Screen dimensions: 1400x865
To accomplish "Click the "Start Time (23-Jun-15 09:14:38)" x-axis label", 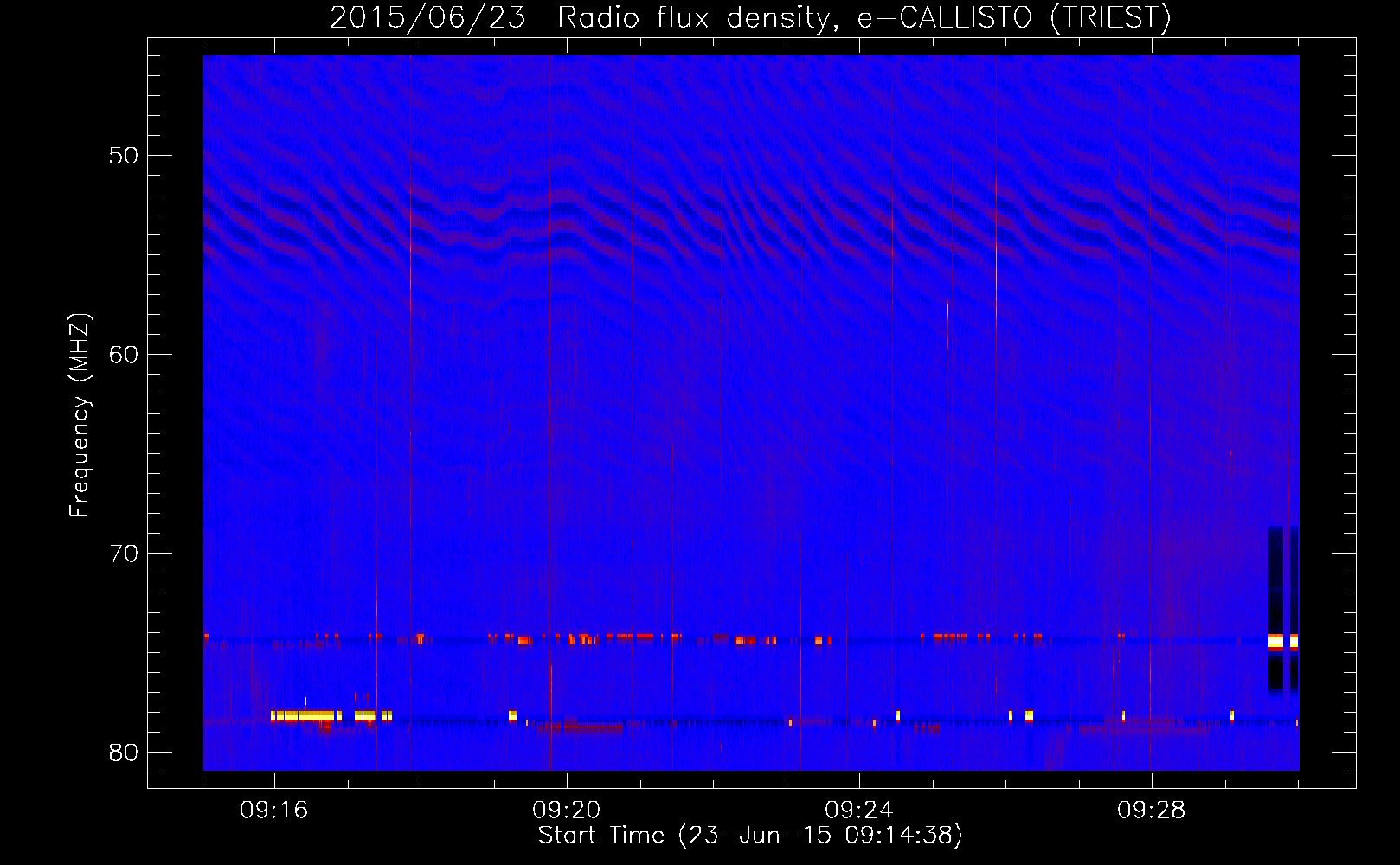I will (x=750, y=836).
